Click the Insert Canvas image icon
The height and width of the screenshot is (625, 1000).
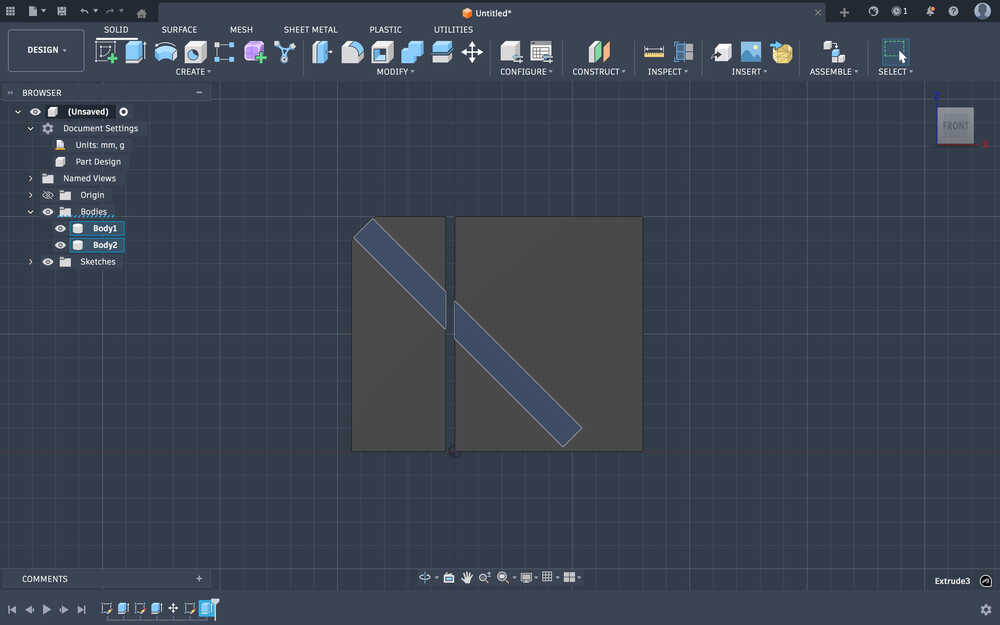751,52
